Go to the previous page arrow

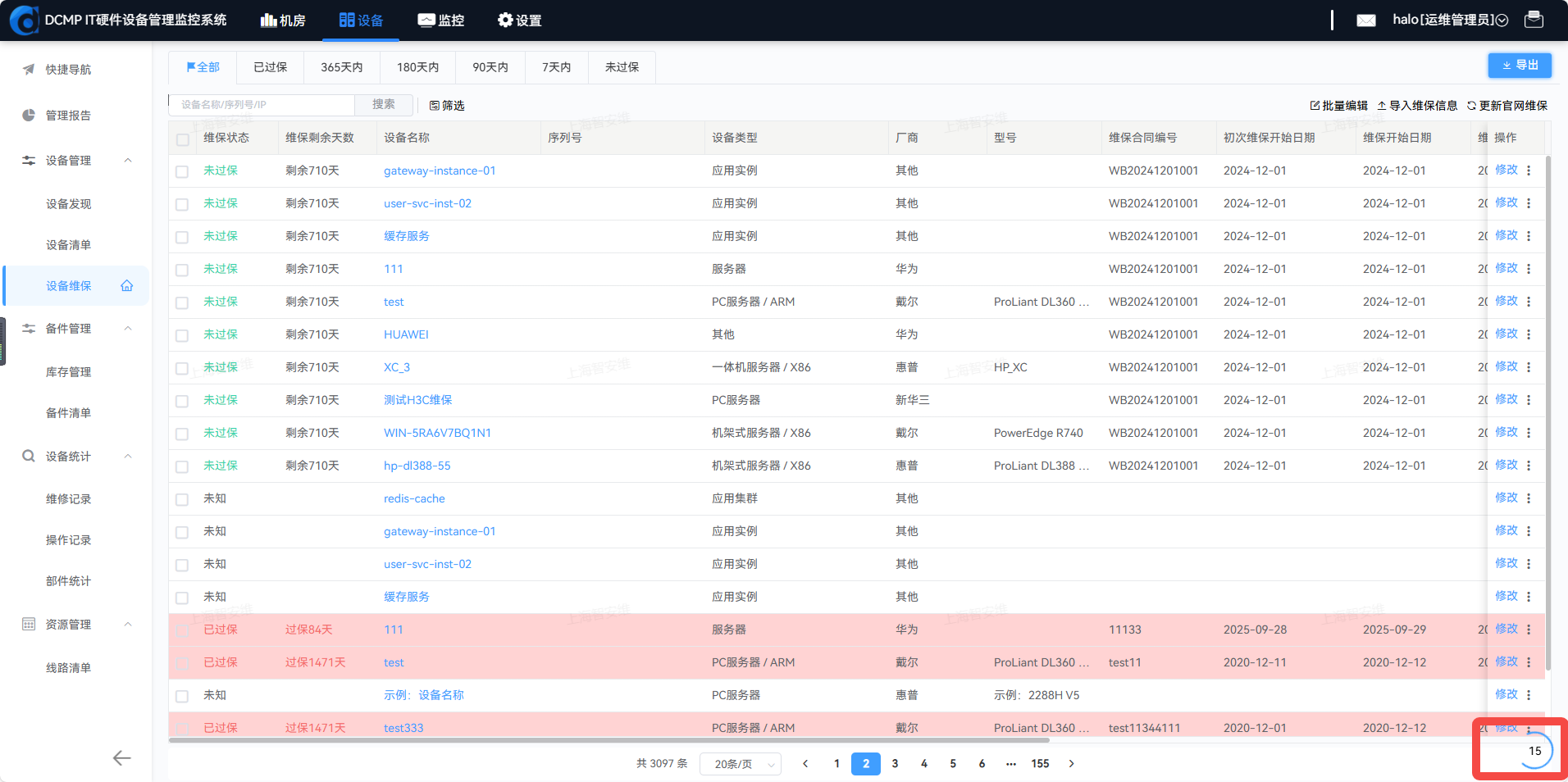tap(805, 764)
